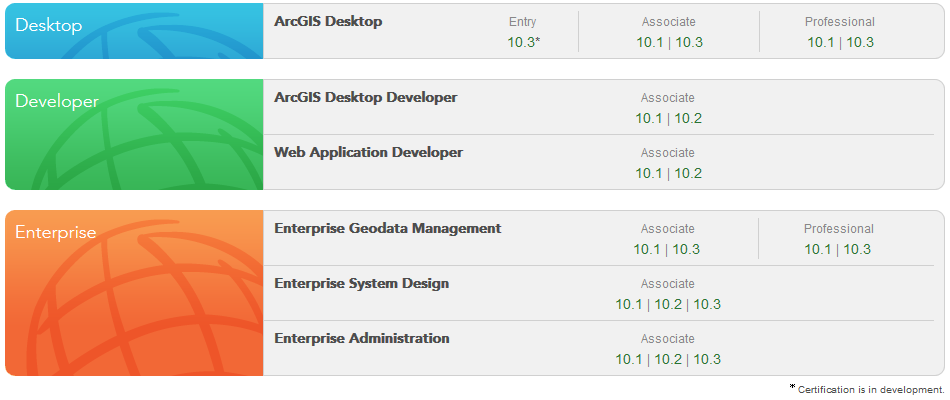Click the Enterprise Administration title
950x400 pixels.
coord(362,338)
